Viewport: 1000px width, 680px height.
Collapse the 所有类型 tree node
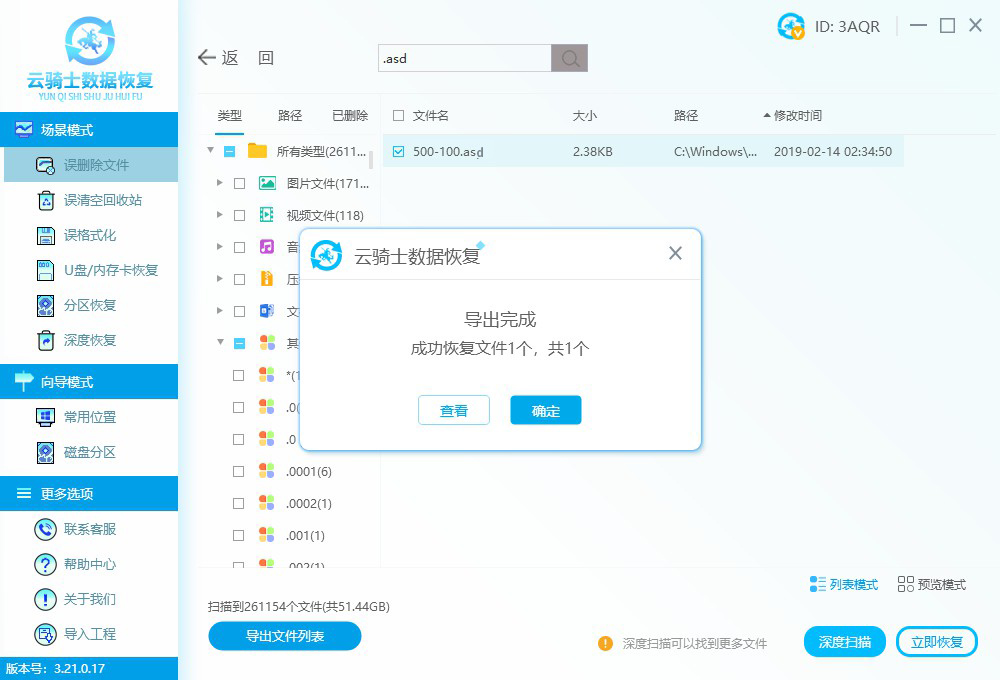point(209,151)
